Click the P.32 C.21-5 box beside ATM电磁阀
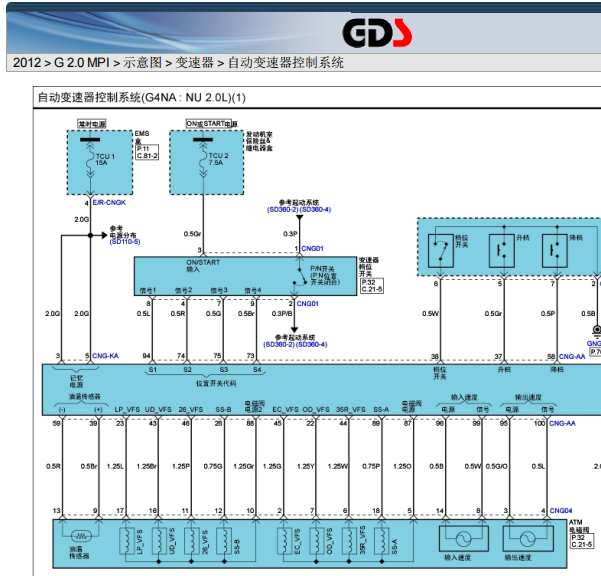Image resolution: width=601 pixels, height=576 pixels. 581,541
